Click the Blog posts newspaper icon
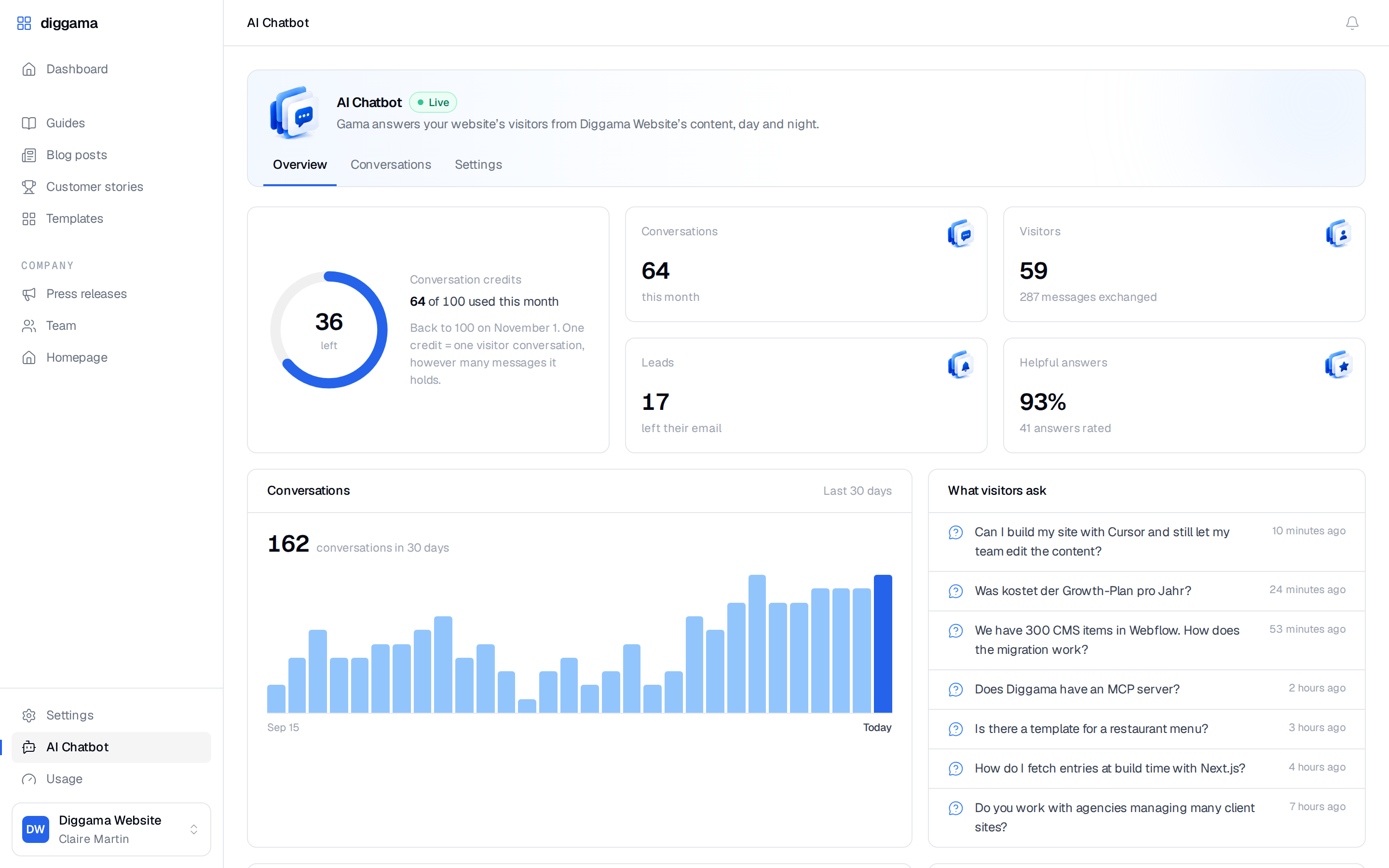The width and height of the screenshot is (1389, 868). click(29, 155)
